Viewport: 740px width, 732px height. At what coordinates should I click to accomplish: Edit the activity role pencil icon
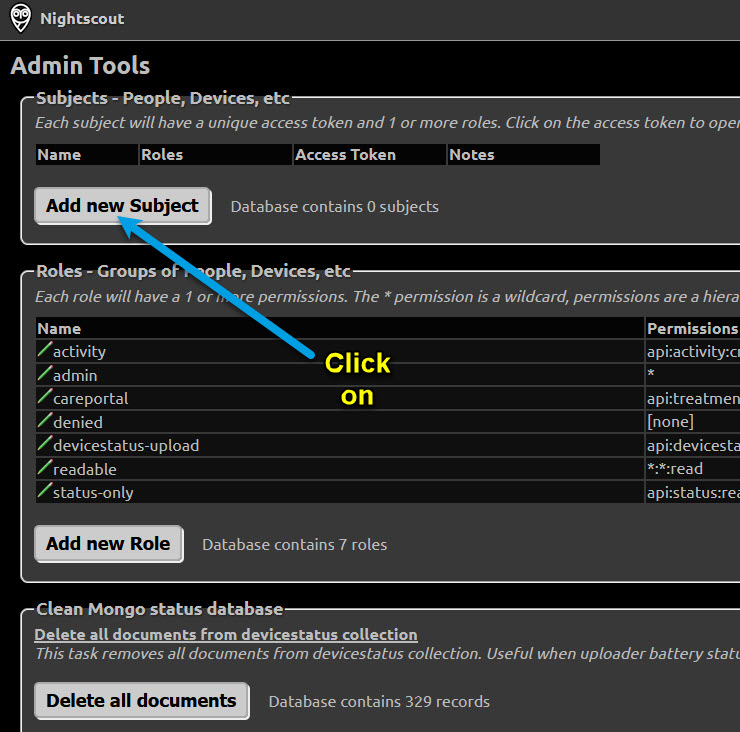(44, 350)
